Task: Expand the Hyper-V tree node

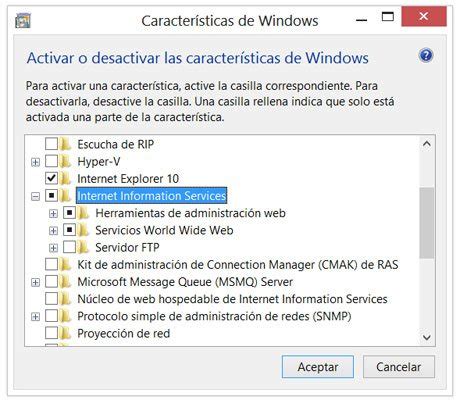Action: tap(35, 162)
